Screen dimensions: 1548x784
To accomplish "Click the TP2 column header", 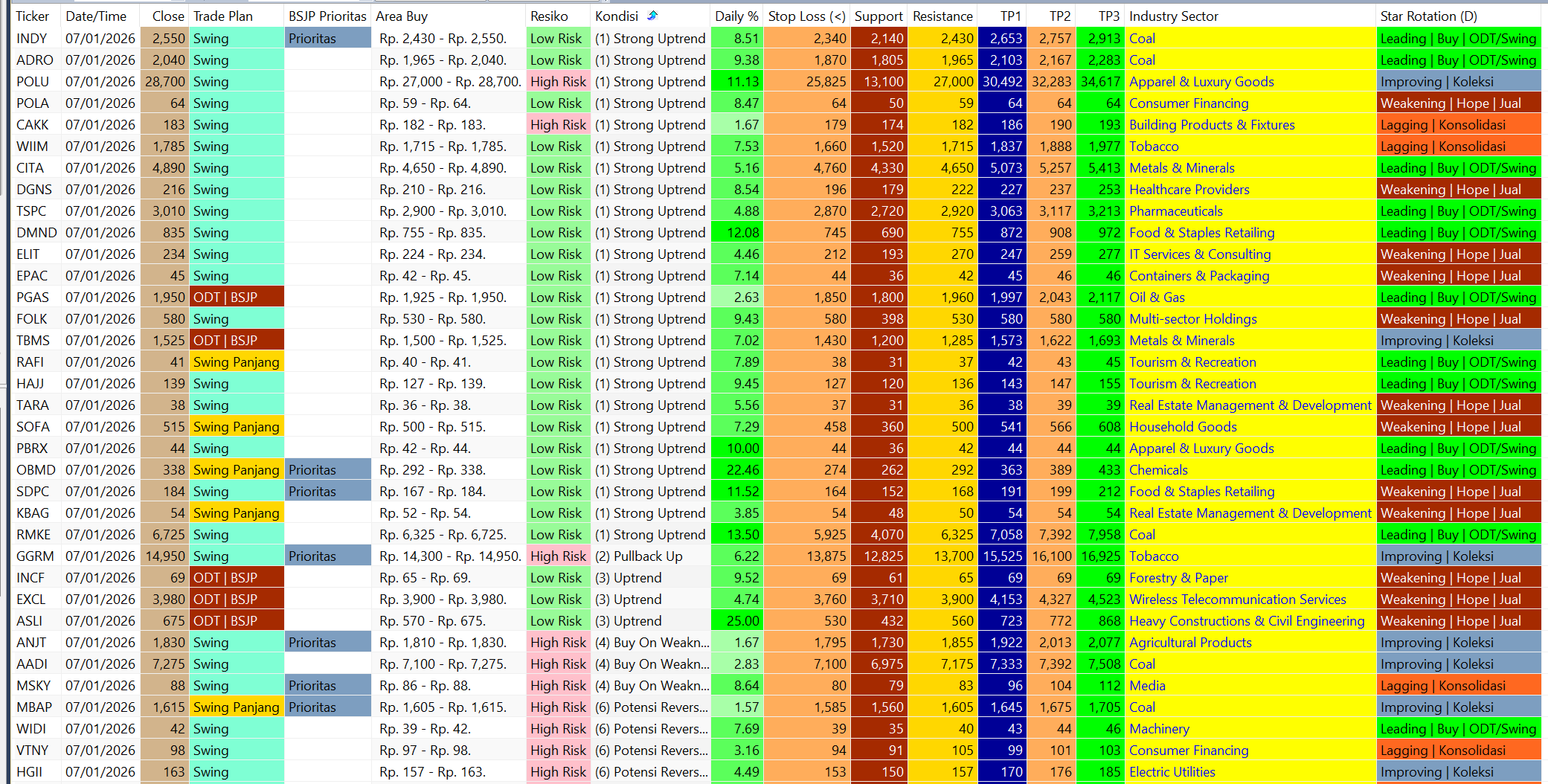I will coord(1060,16).
